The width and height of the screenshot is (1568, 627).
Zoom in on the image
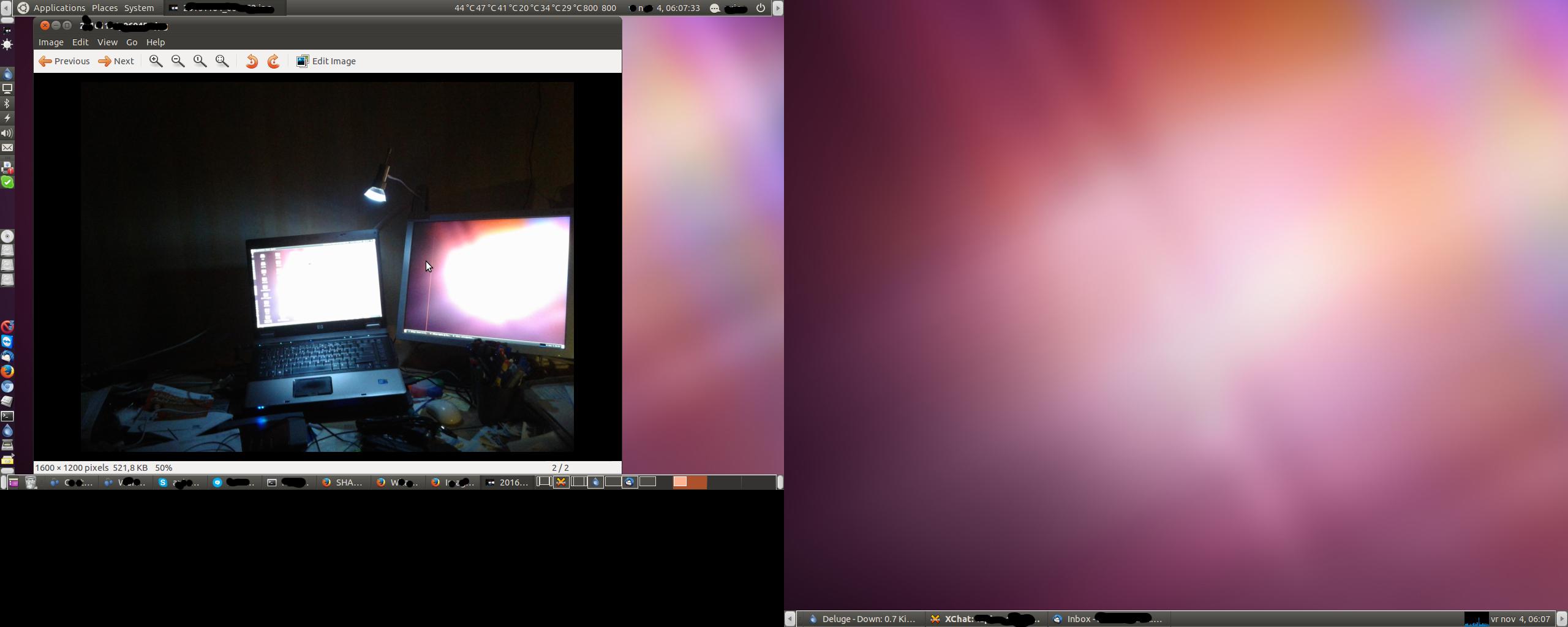[156, 61]
